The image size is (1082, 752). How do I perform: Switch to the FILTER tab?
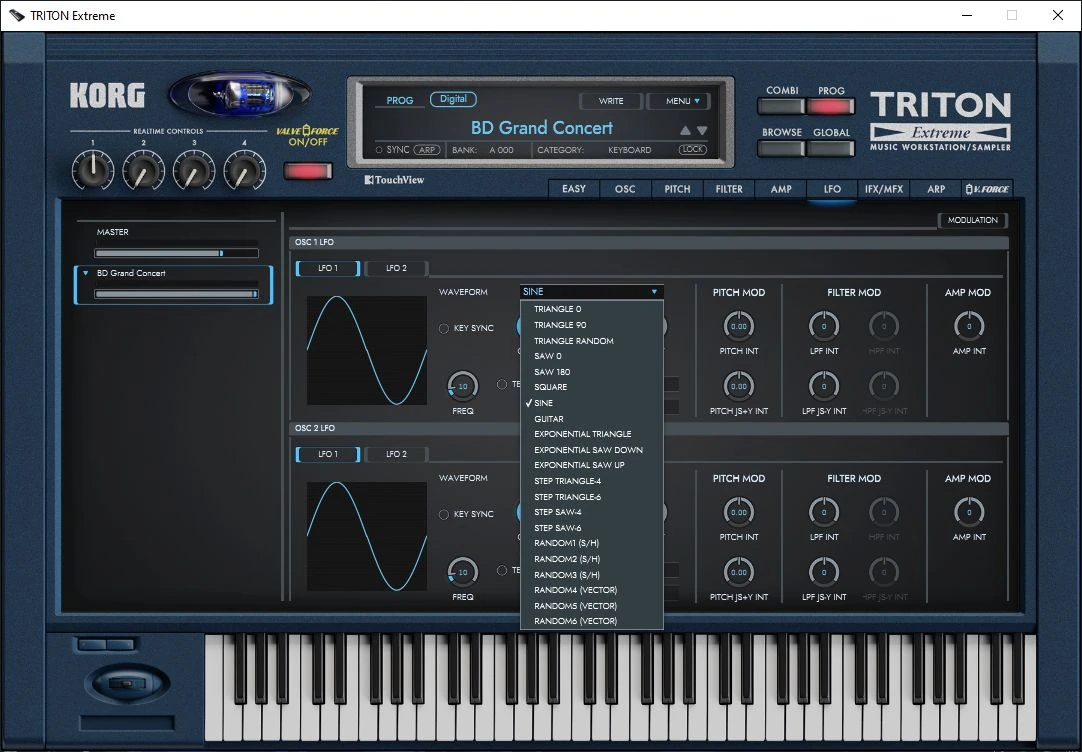(x=729, y=189)
